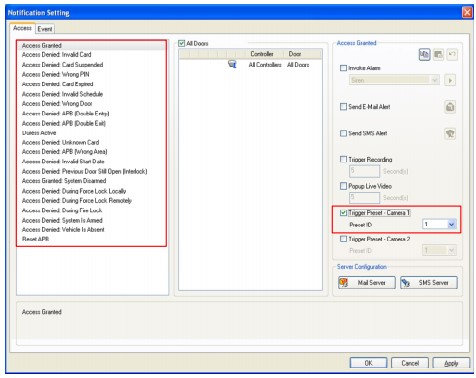Click the Cancel button
This screenshot has height=378, width=476.
(x=410, y=363)
